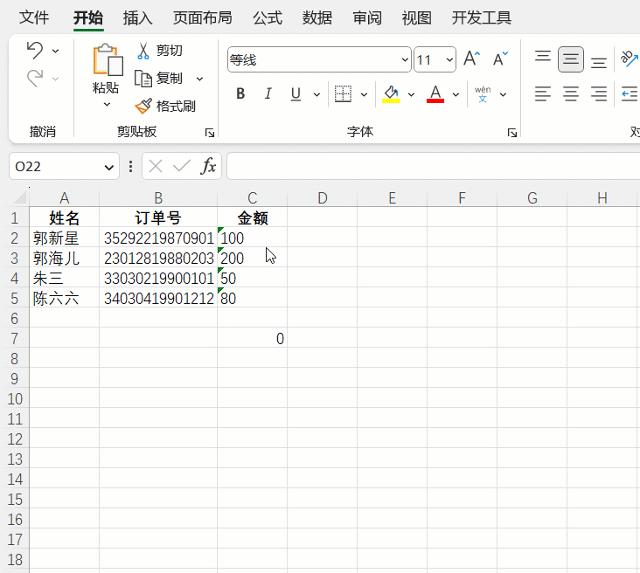Viewport: 640px width, 573px height.
Task: Select the Format Painter (格式刷) brush
Action: [x=143, y=106]
